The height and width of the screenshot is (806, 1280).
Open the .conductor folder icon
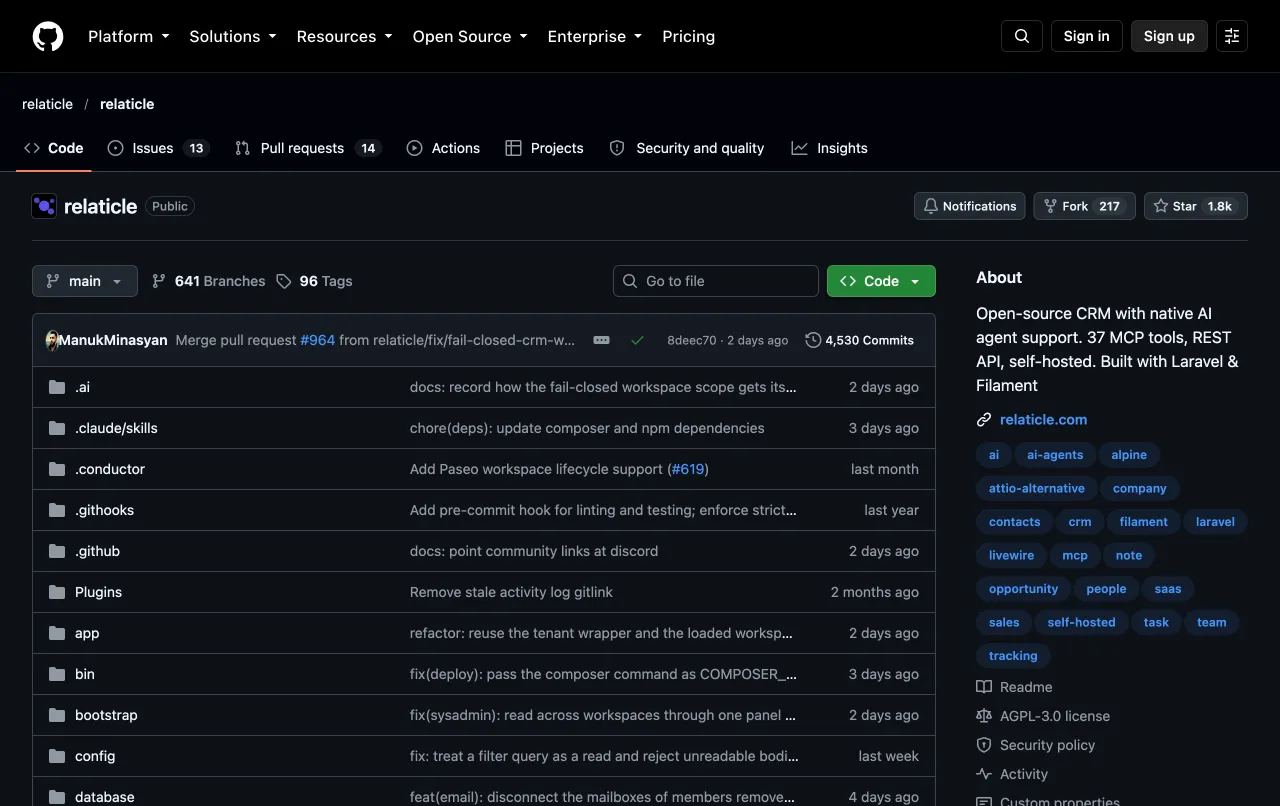click(x=57, y=469)
